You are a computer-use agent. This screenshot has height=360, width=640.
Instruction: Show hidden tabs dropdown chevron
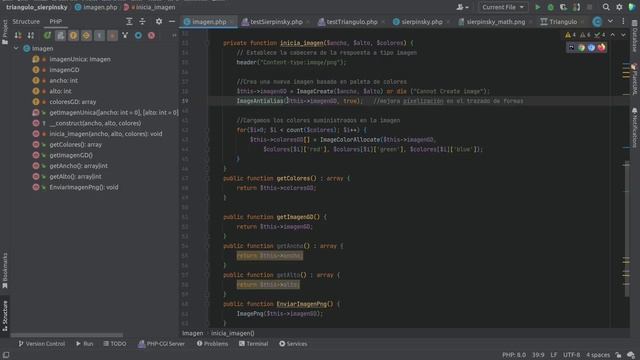tap(610, 21)
